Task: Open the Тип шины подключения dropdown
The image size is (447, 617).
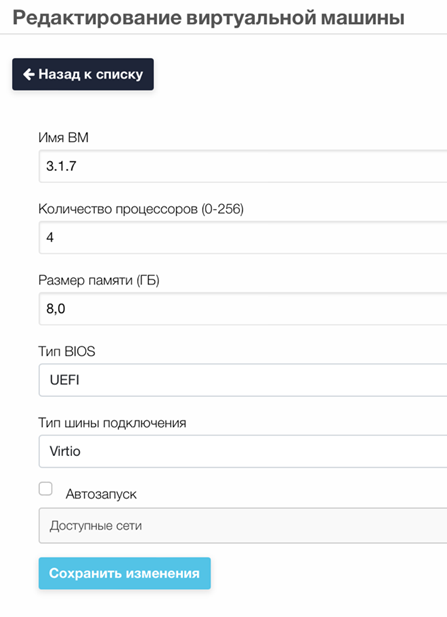Action: 243,451
